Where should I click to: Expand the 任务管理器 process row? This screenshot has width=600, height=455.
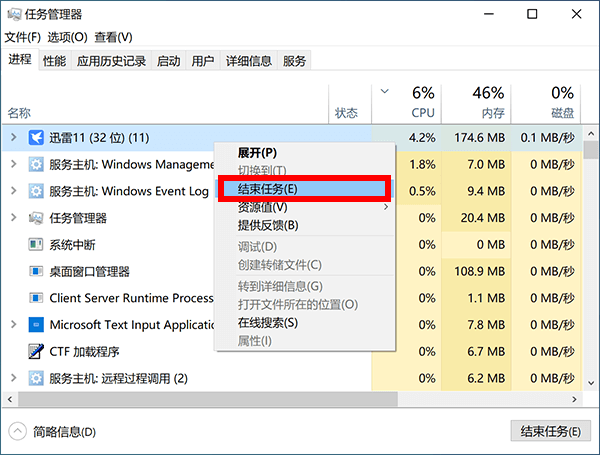(x=13, y=218)
